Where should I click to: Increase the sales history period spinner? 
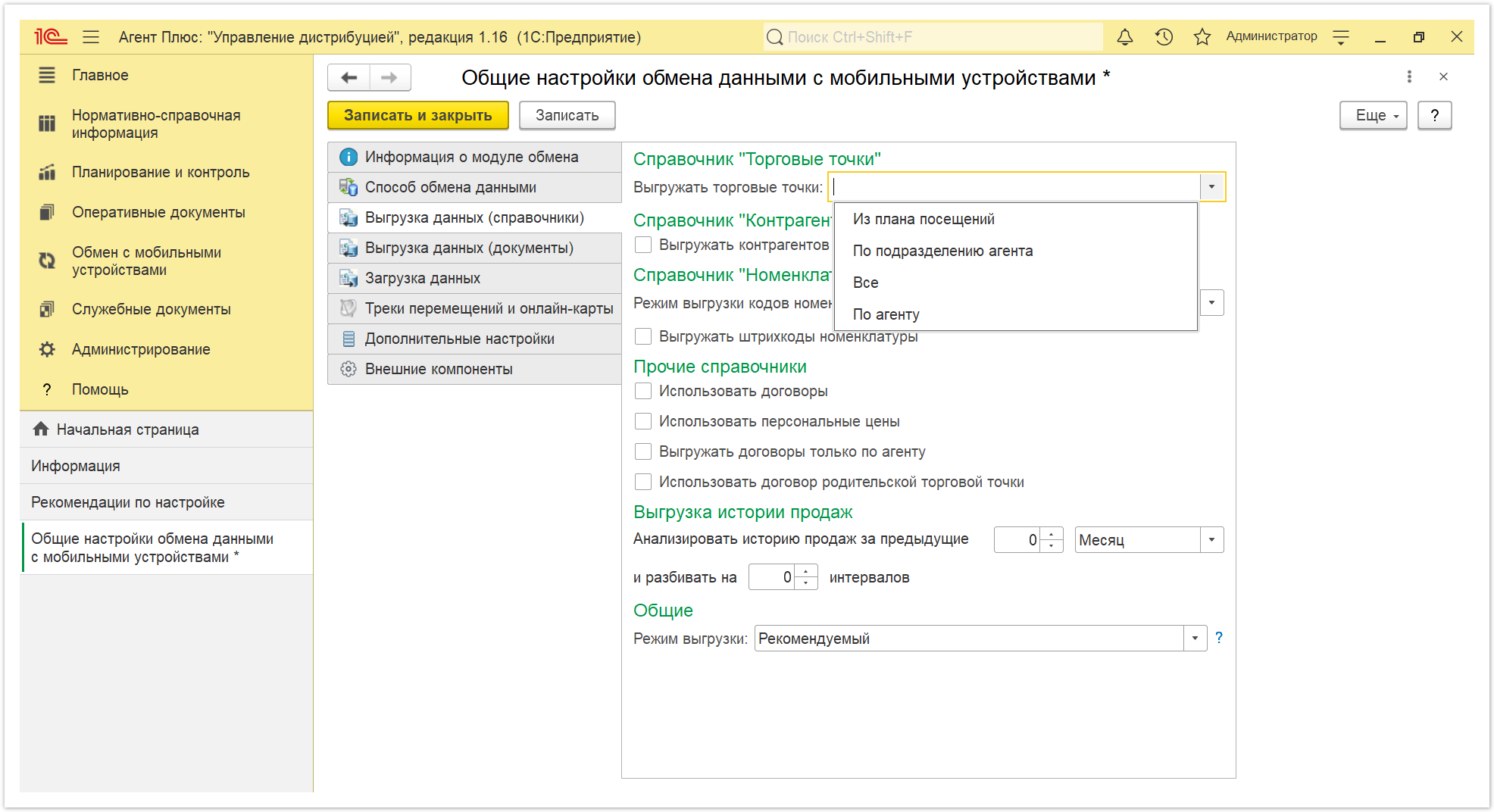(1052, 534)
